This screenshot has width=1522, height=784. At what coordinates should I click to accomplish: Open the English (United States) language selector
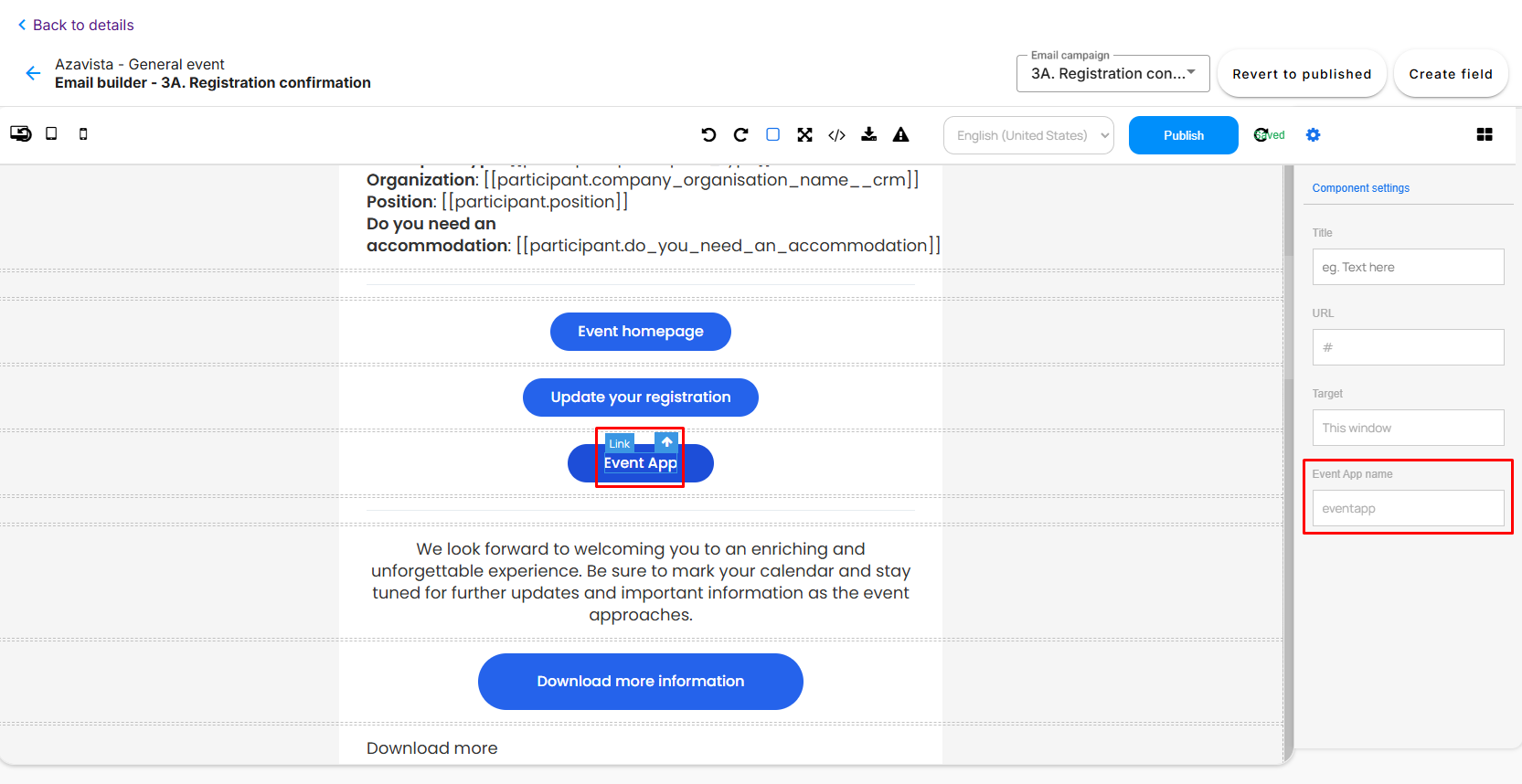(x=1028, y=135)
